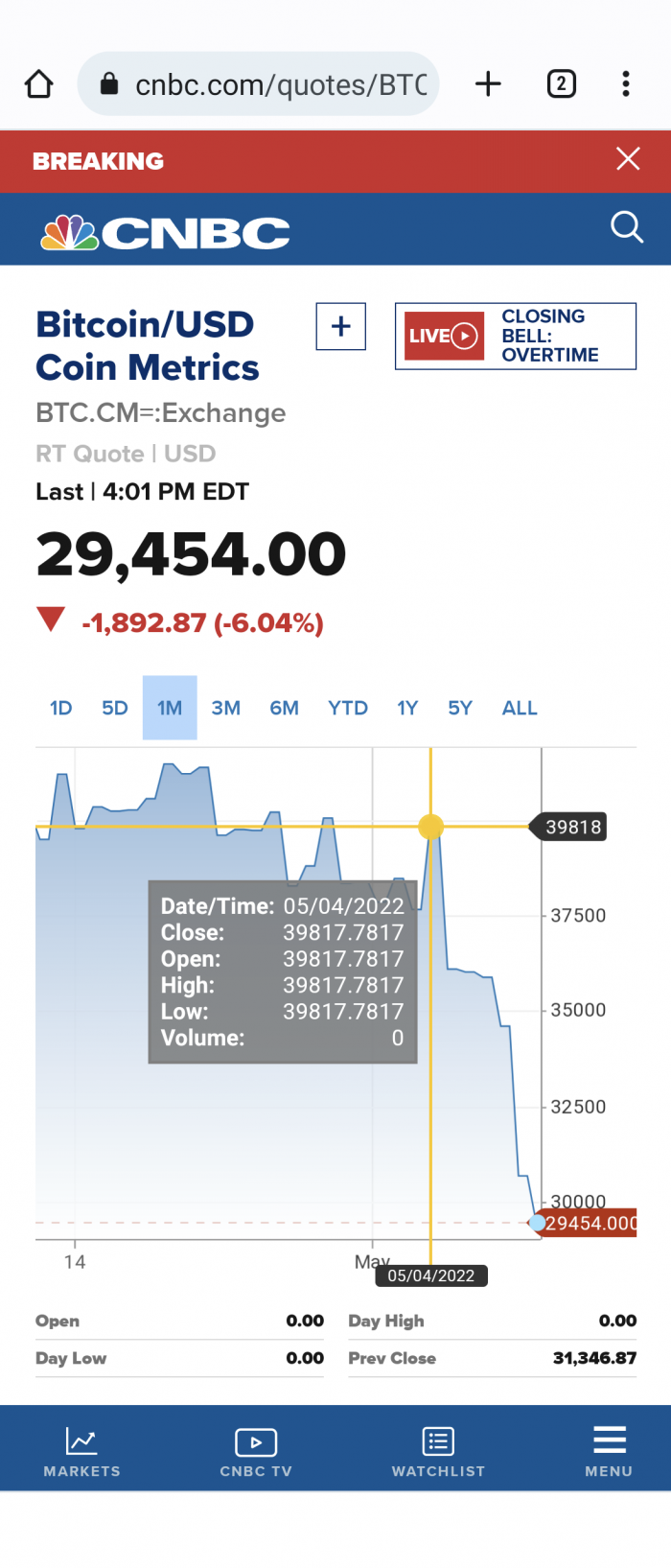Screen dimensions: 671x1568
Task: Add Bitcoin/USD to watchlist with plus button
Action: [341, 327]
